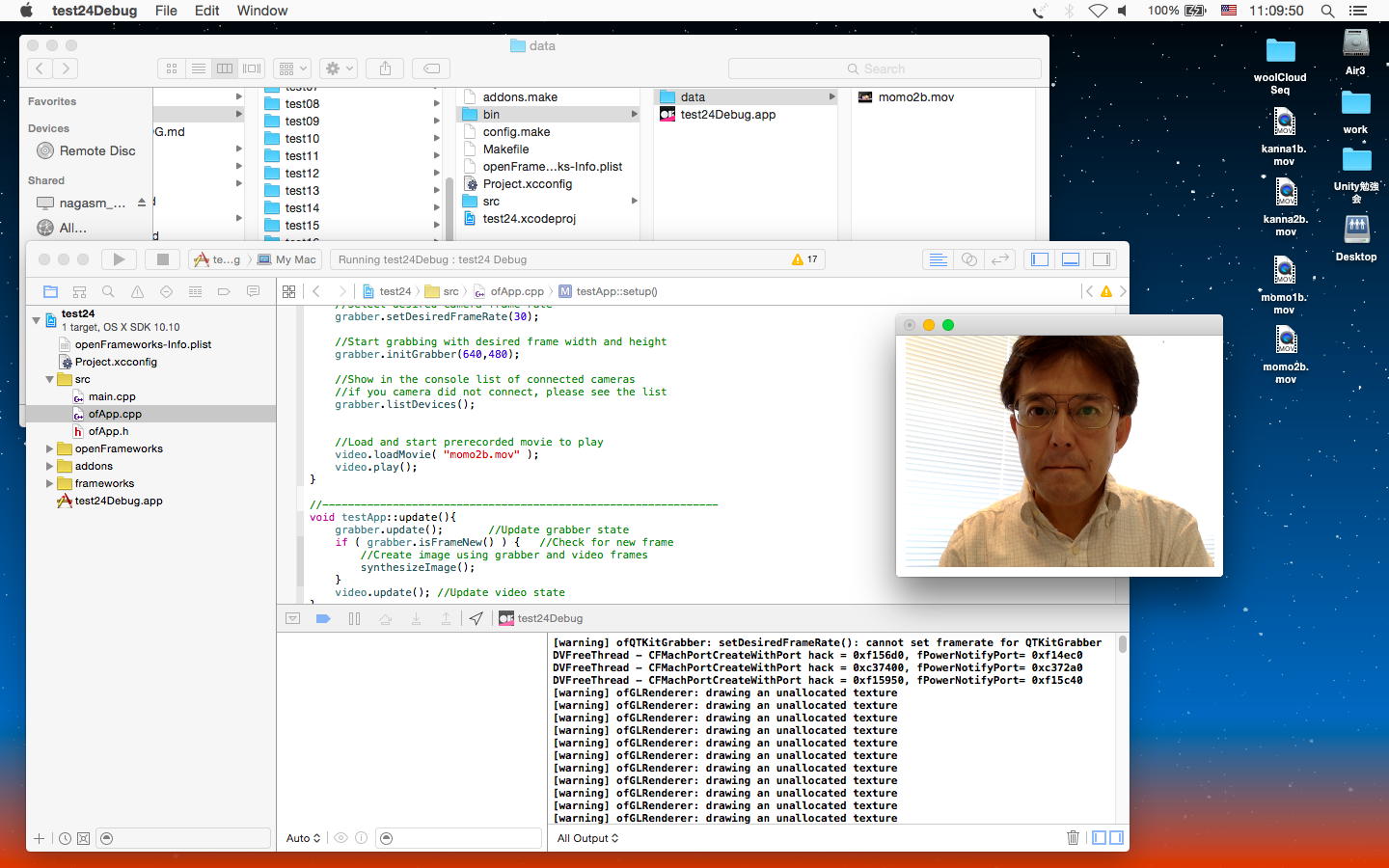Click Step Into in the debug bar

(x=416, y=619)
